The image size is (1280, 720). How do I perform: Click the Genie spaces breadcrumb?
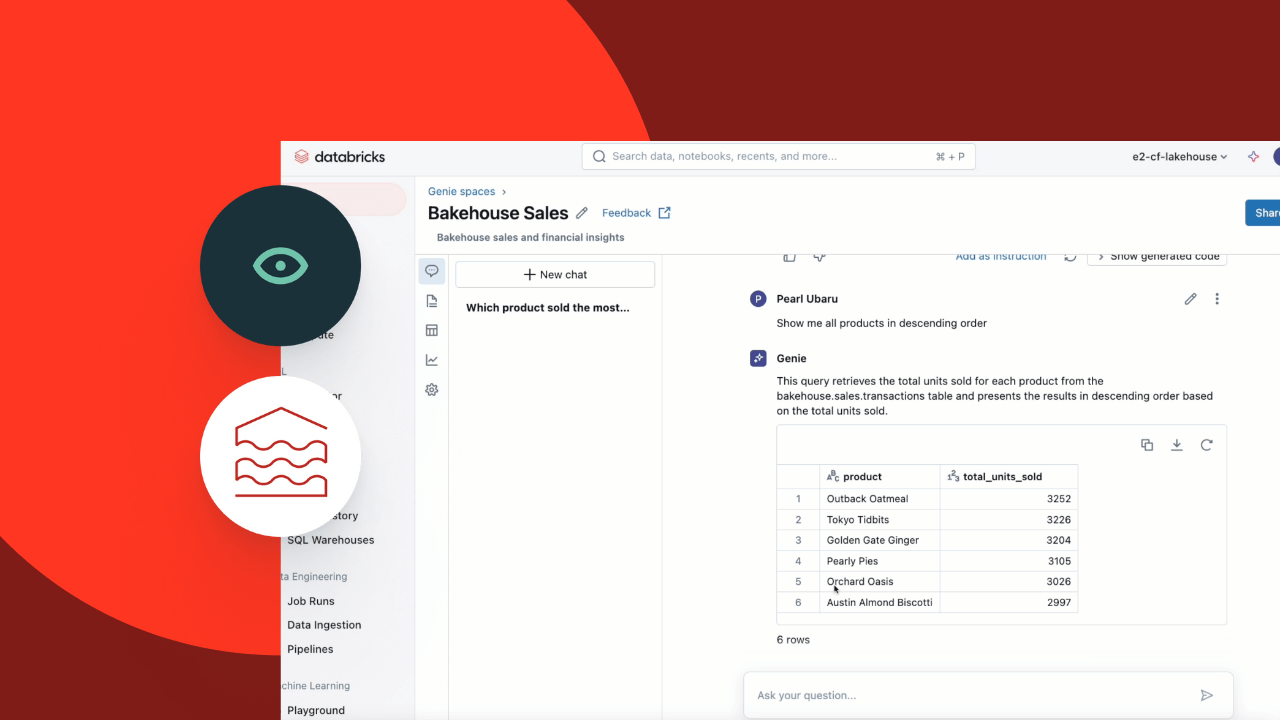[x=461, y=191]
